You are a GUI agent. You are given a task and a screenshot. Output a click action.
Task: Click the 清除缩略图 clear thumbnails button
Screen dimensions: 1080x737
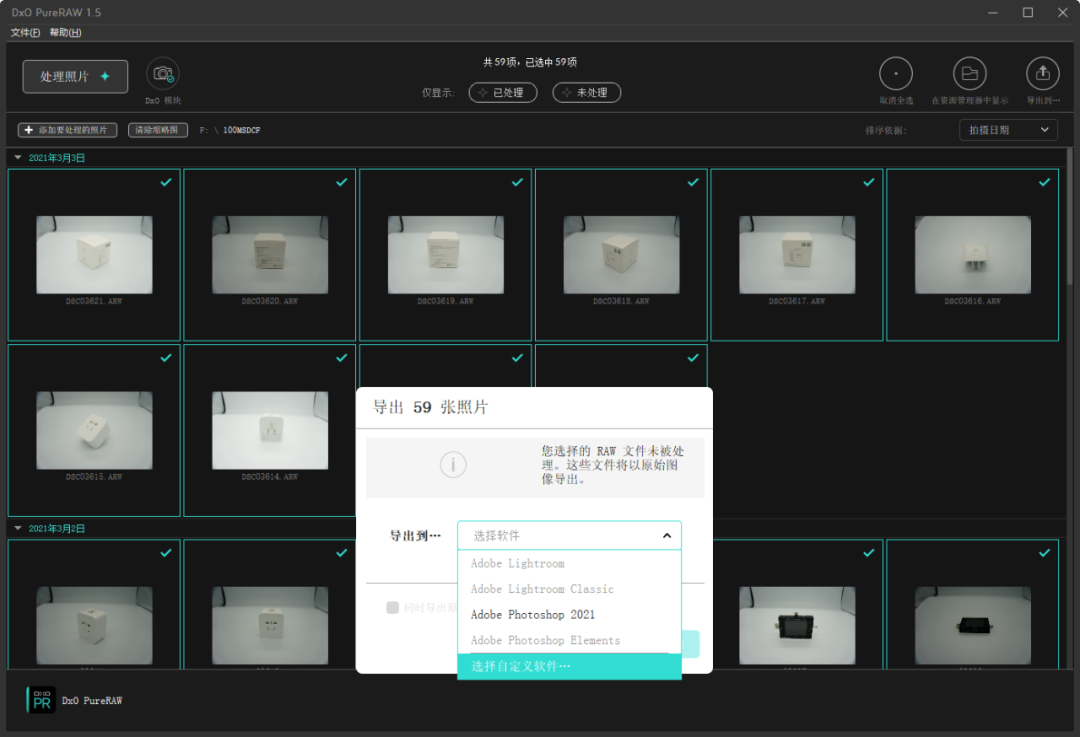tap(158, 129)
